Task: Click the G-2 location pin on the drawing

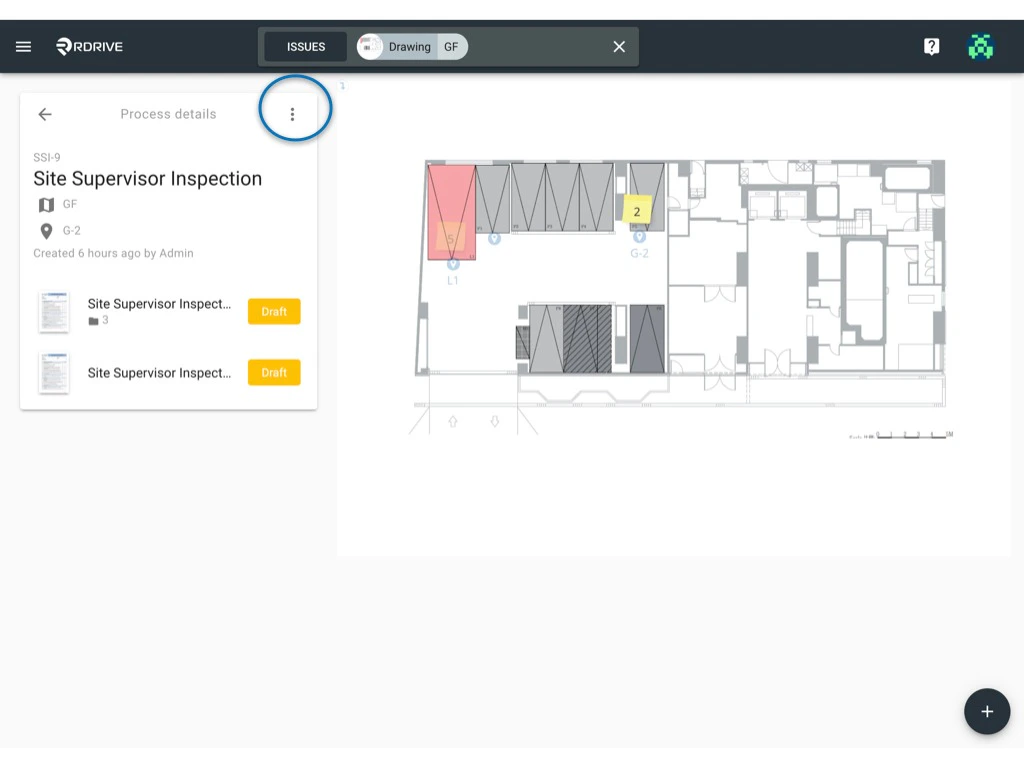Action: pos(639,236)
